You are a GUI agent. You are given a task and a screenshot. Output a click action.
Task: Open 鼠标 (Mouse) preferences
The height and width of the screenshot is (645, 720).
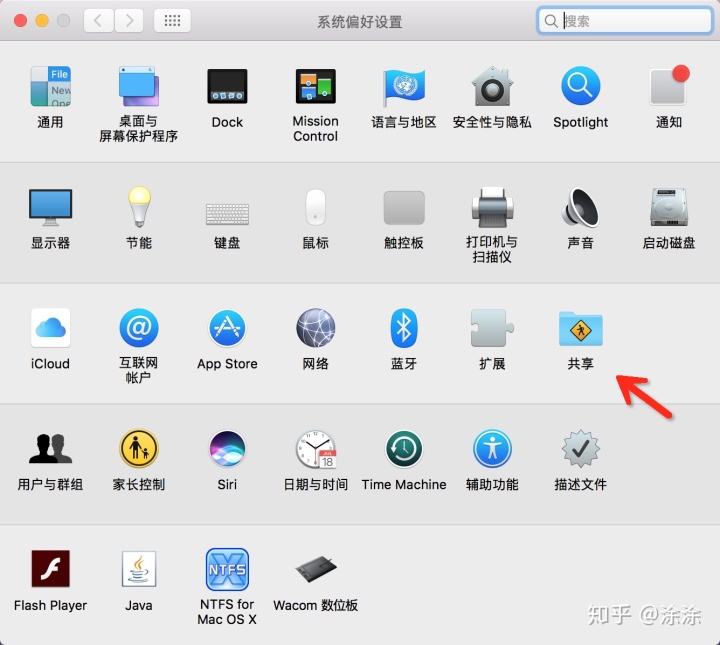[x=315, y=207]
